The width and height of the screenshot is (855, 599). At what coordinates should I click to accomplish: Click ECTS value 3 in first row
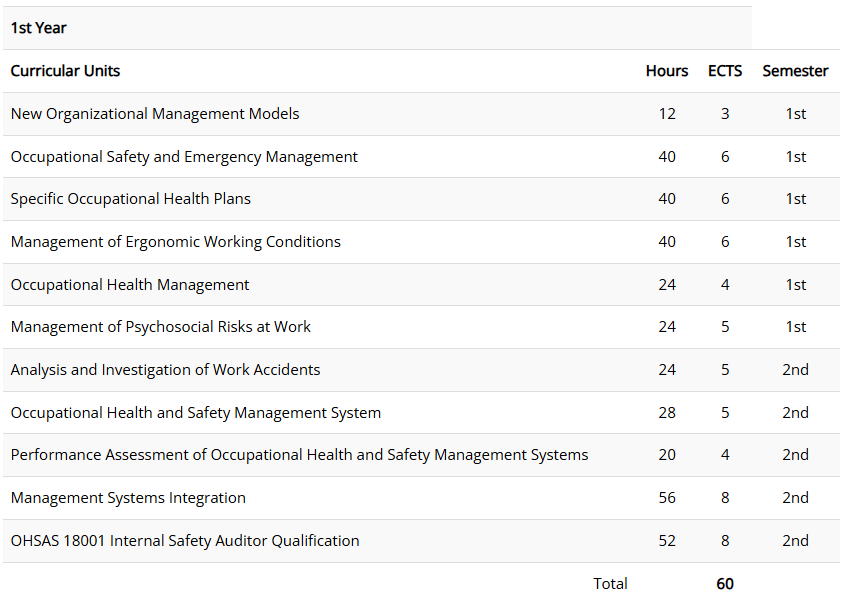[x=725, y=114]
